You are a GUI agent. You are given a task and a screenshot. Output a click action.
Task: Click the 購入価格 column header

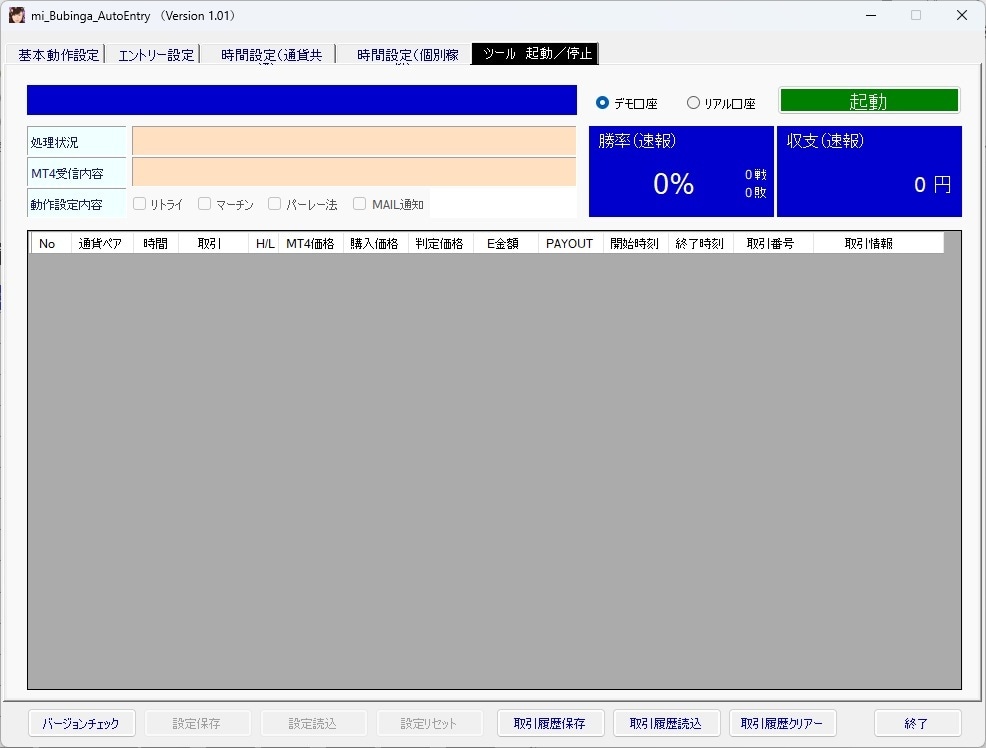(x=374, y=243)
